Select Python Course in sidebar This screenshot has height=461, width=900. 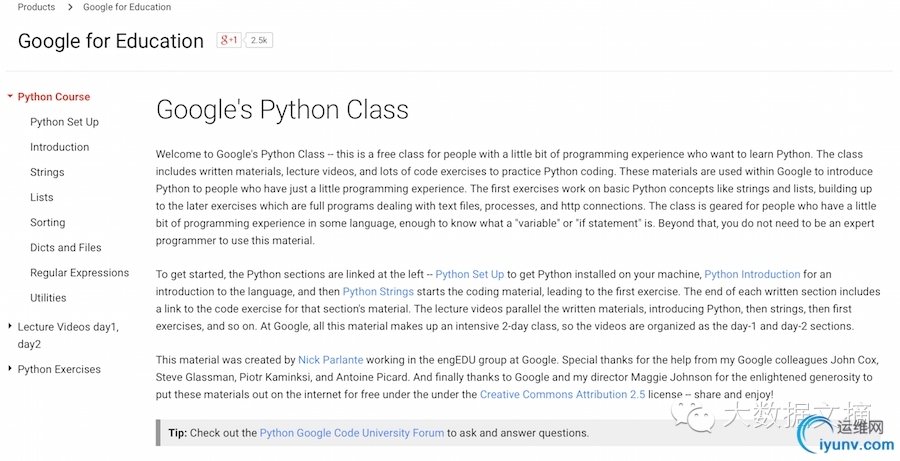pos(54,97)
